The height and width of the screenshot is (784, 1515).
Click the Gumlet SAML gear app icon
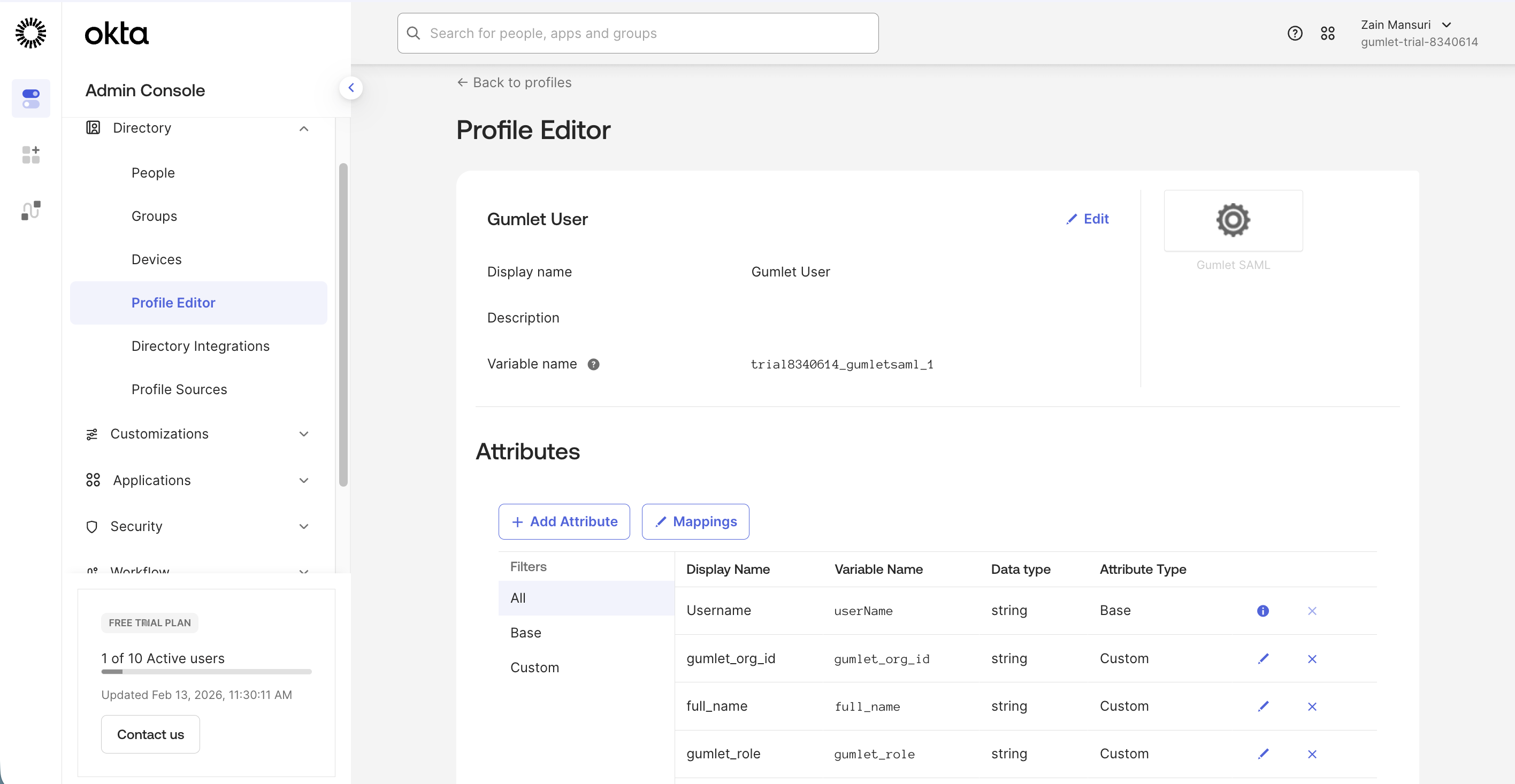1233,220
